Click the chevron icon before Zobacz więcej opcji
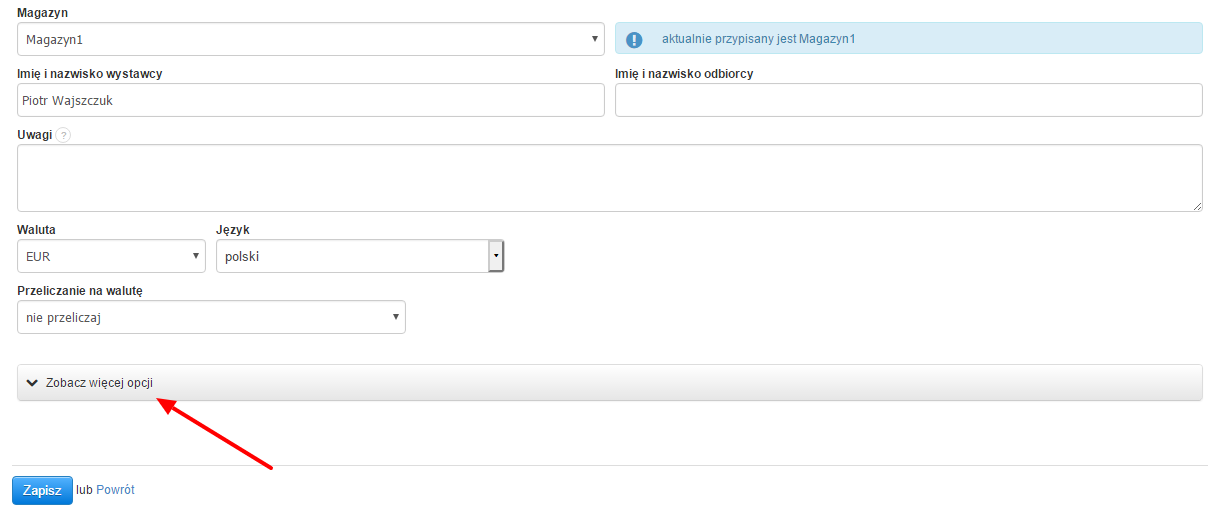Viewport: 1215px width, 509px height. point(32,383)
